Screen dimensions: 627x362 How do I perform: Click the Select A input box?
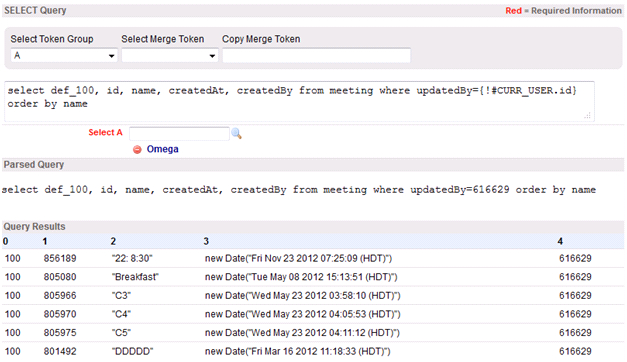point(179,134)
